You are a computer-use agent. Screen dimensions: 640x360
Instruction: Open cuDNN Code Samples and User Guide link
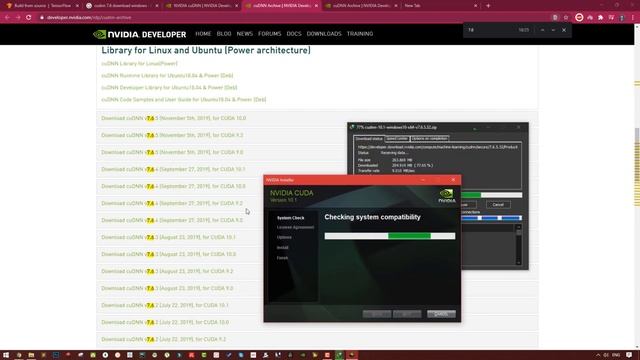[x=184, y=100]
